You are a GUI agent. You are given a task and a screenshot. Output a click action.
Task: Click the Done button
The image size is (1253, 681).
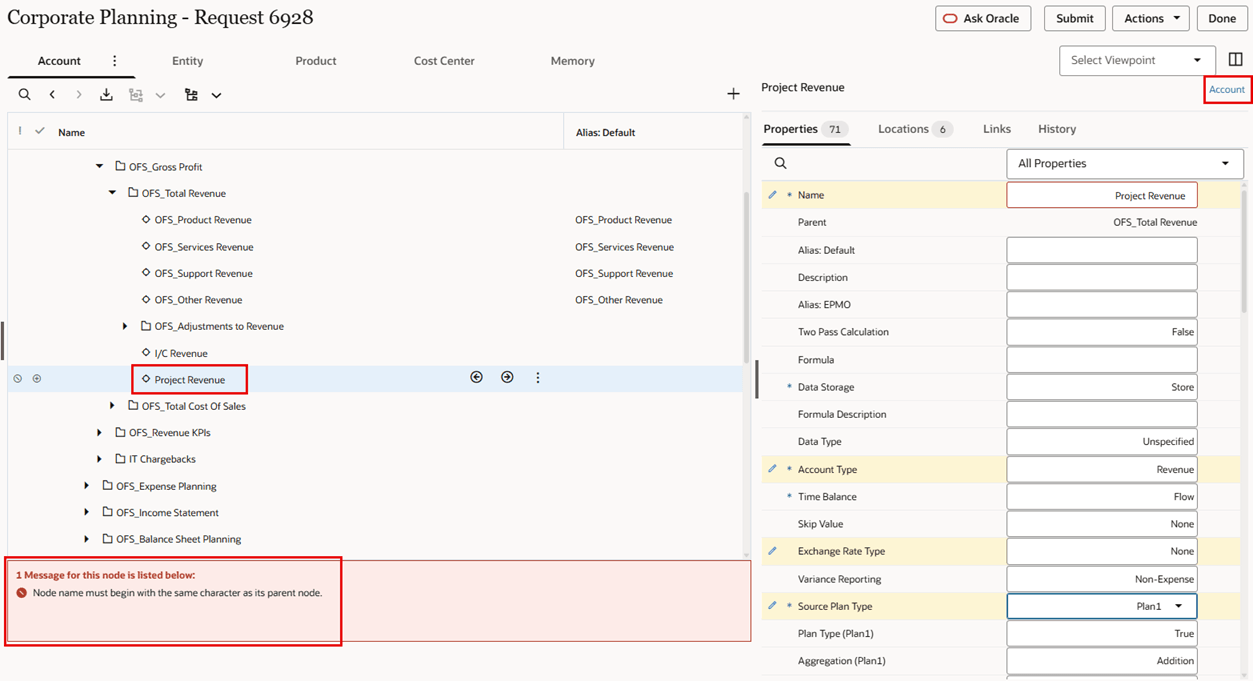pos(1222,18)
